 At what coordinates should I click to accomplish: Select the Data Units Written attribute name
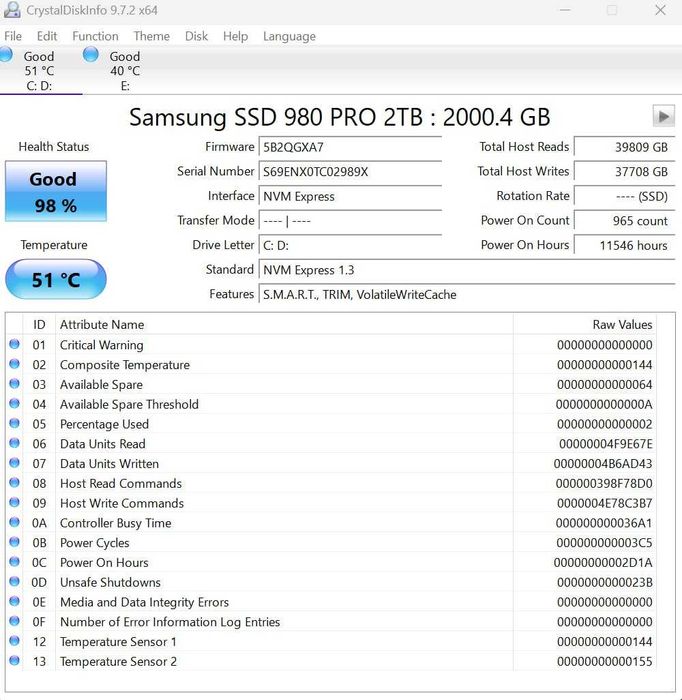pos(109,464)
